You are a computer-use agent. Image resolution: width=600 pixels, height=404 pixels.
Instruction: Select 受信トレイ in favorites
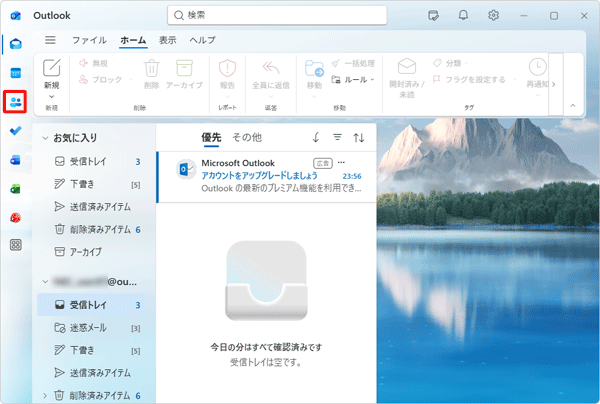click(x=91, y=161)
